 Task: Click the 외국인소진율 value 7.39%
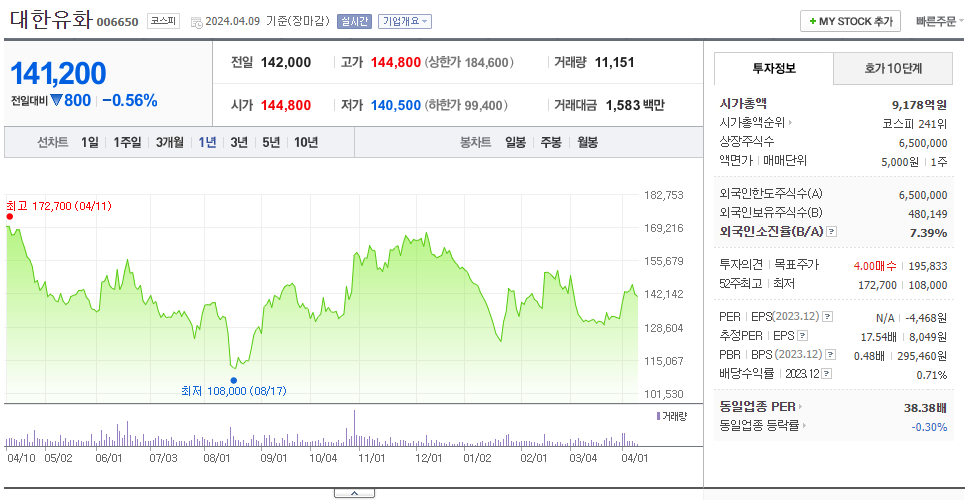[x=928, y=233]
